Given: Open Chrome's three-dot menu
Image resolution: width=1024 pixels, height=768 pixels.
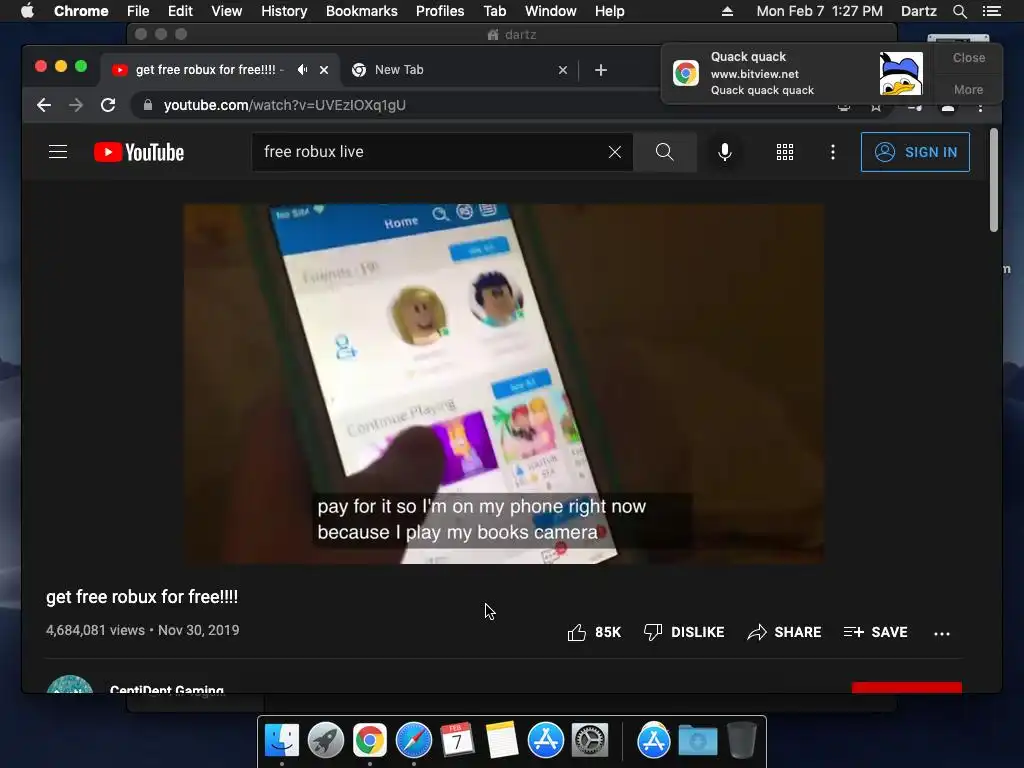Looking at the screenshot, I should (980, 107).
